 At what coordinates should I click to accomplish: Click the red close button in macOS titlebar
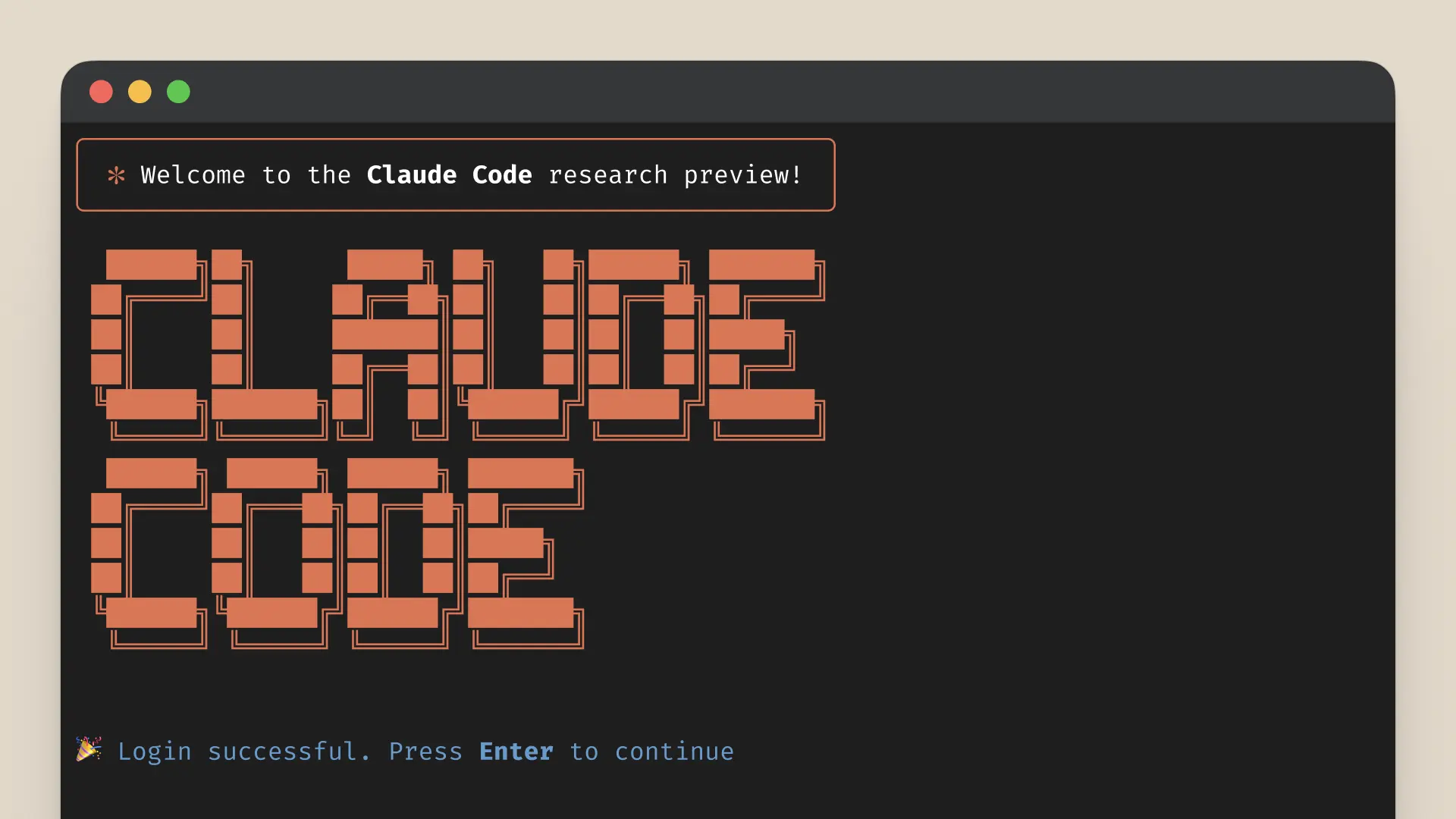[x=100, y=92]
